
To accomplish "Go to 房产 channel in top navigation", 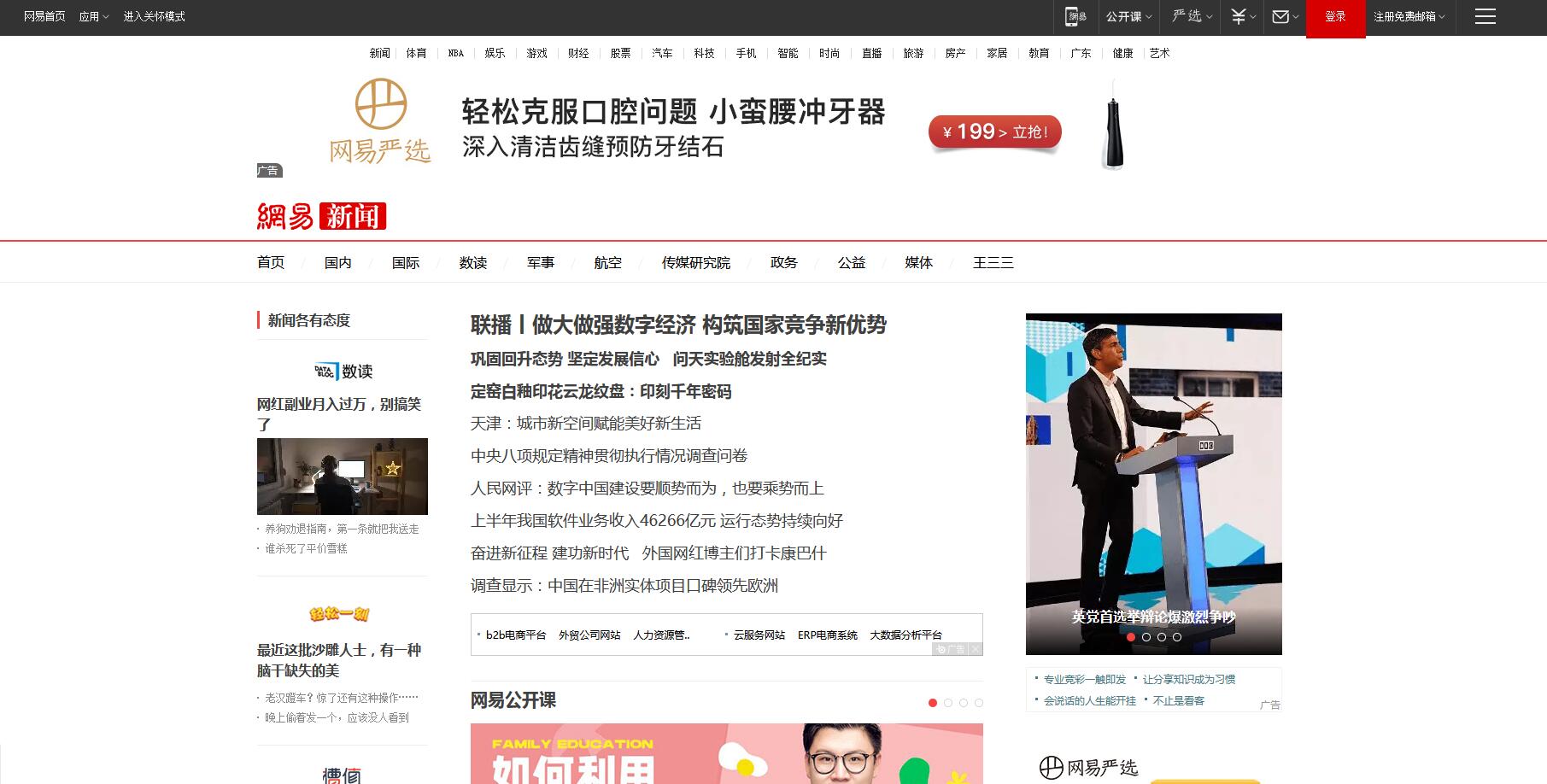I will (955, 53).
